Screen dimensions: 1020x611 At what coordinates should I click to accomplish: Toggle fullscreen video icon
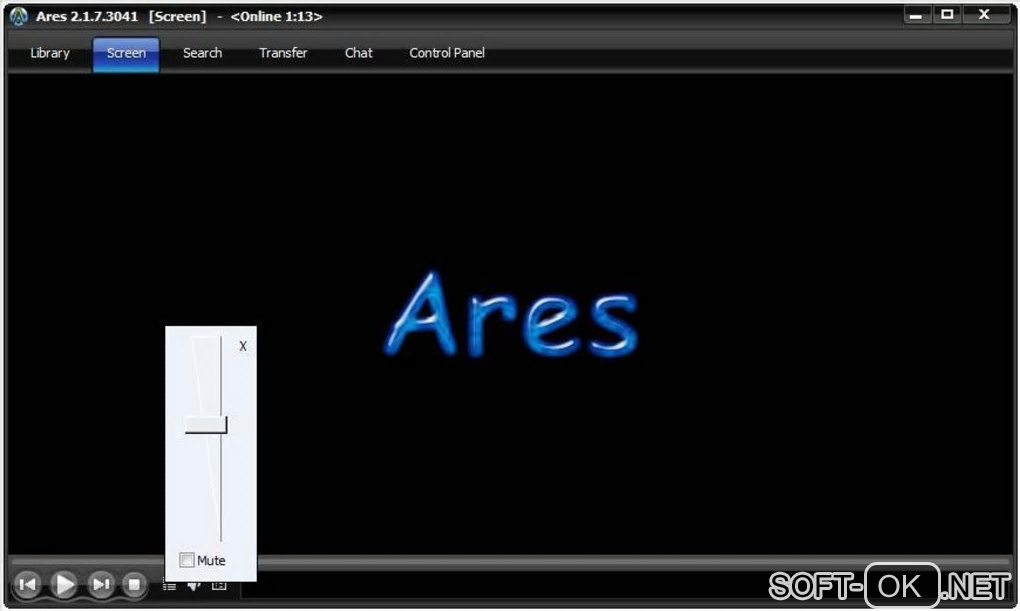pyautogui.click(x=219, y=586)
